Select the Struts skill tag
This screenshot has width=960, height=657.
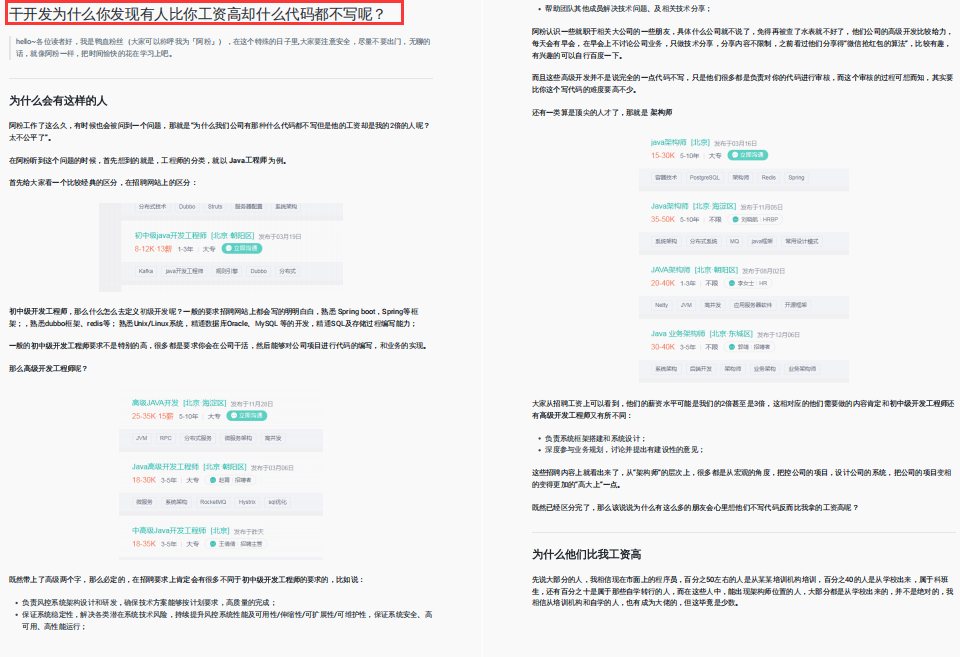point(215,207)
